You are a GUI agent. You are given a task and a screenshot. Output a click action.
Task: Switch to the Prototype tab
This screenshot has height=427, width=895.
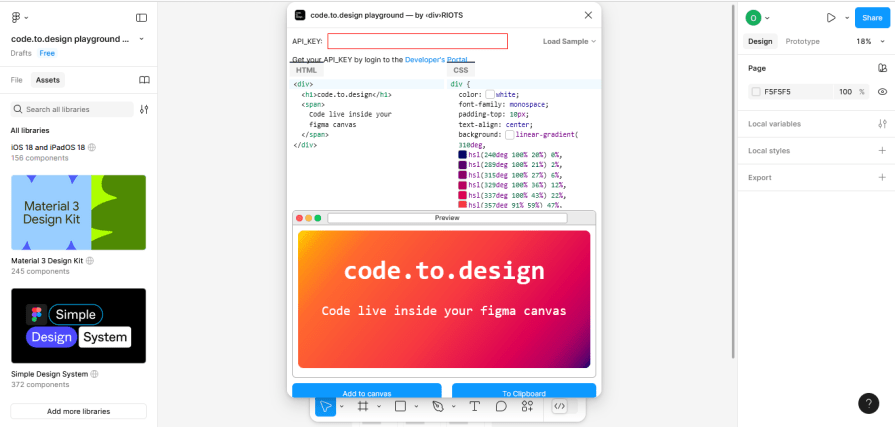coord(803,41)
